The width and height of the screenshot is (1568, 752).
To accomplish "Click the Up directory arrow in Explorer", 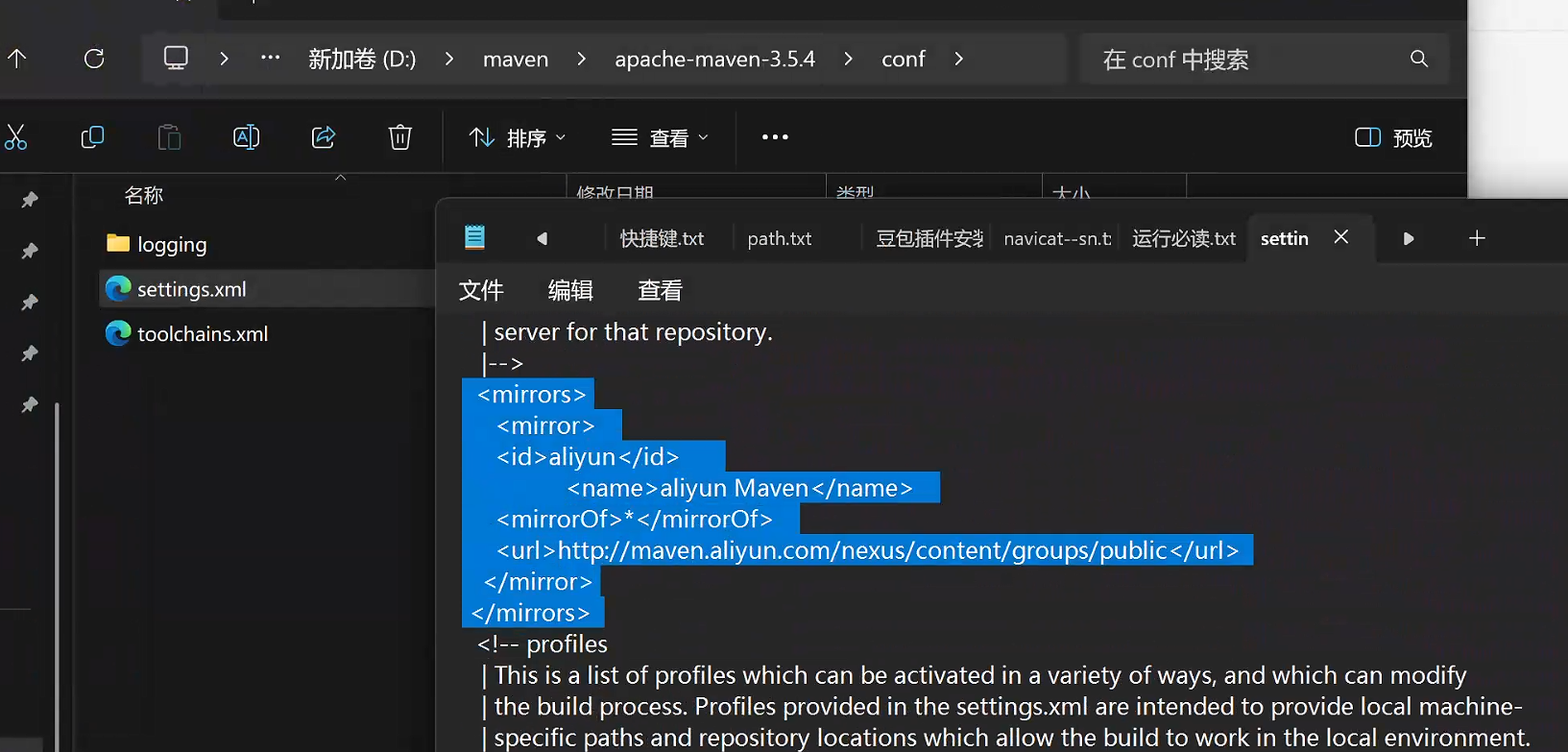I will 17,59.
